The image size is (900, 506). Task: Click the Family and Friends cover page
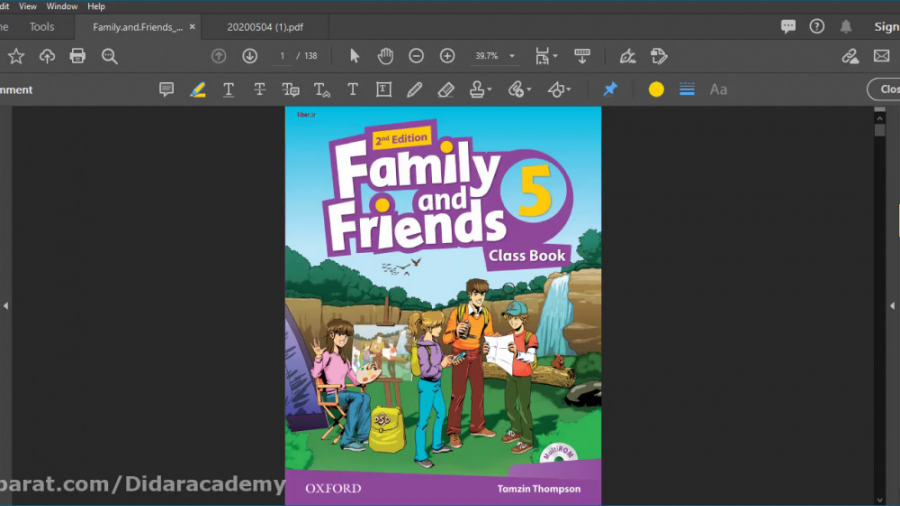tap(443, 306)
